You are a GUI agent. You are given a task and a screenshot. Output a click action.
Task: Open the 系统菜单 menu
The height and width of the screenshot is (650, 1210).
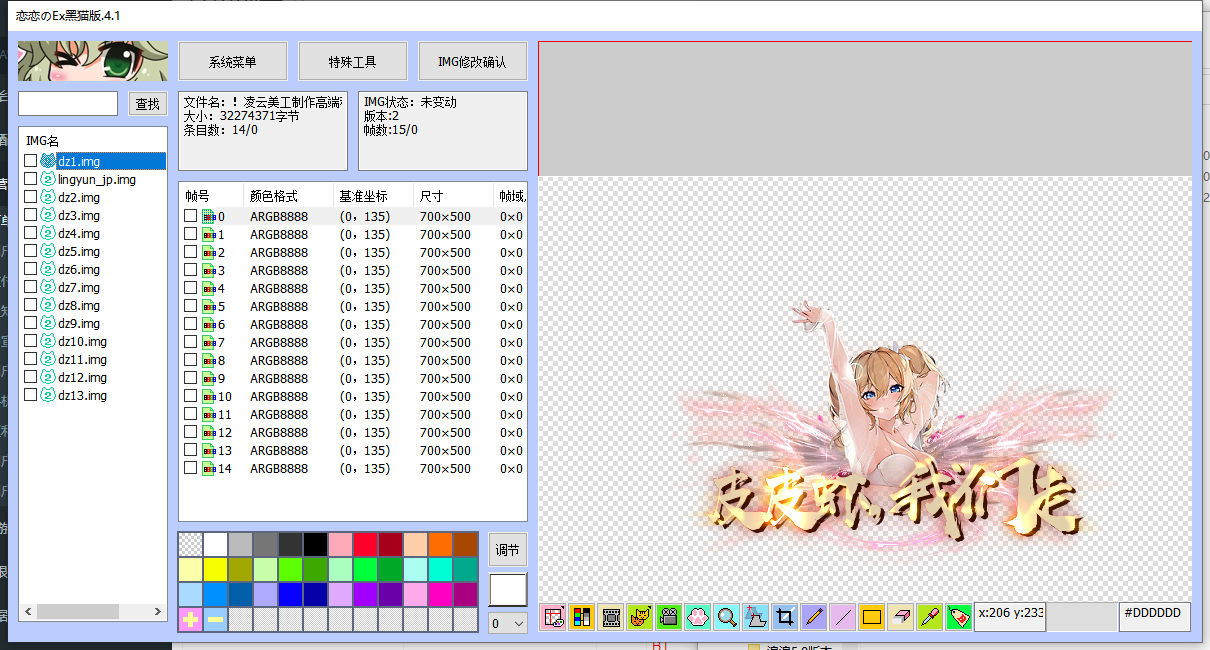click(x=232, y=60)
